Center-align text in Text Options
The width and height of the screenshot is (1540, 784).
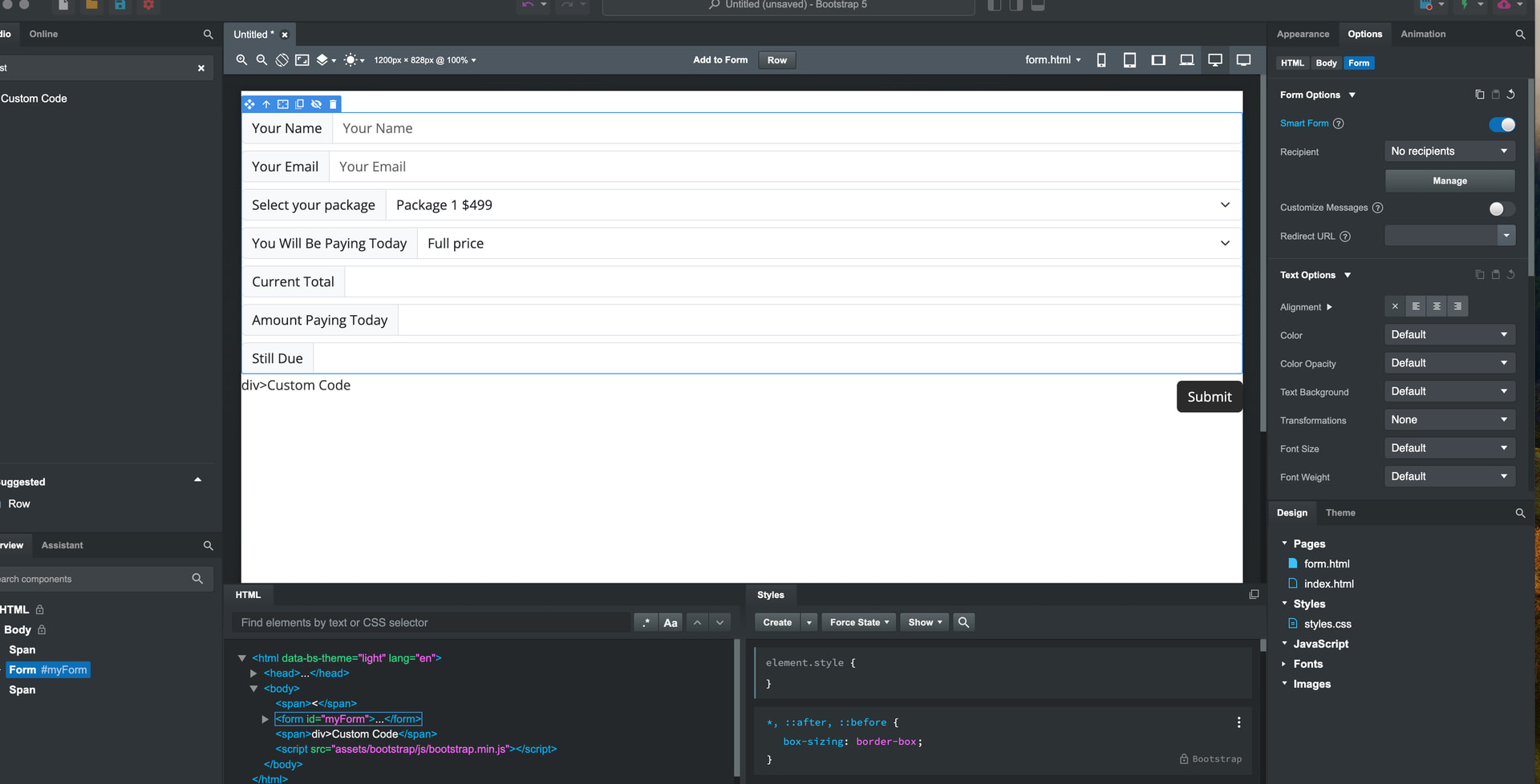1437,306
